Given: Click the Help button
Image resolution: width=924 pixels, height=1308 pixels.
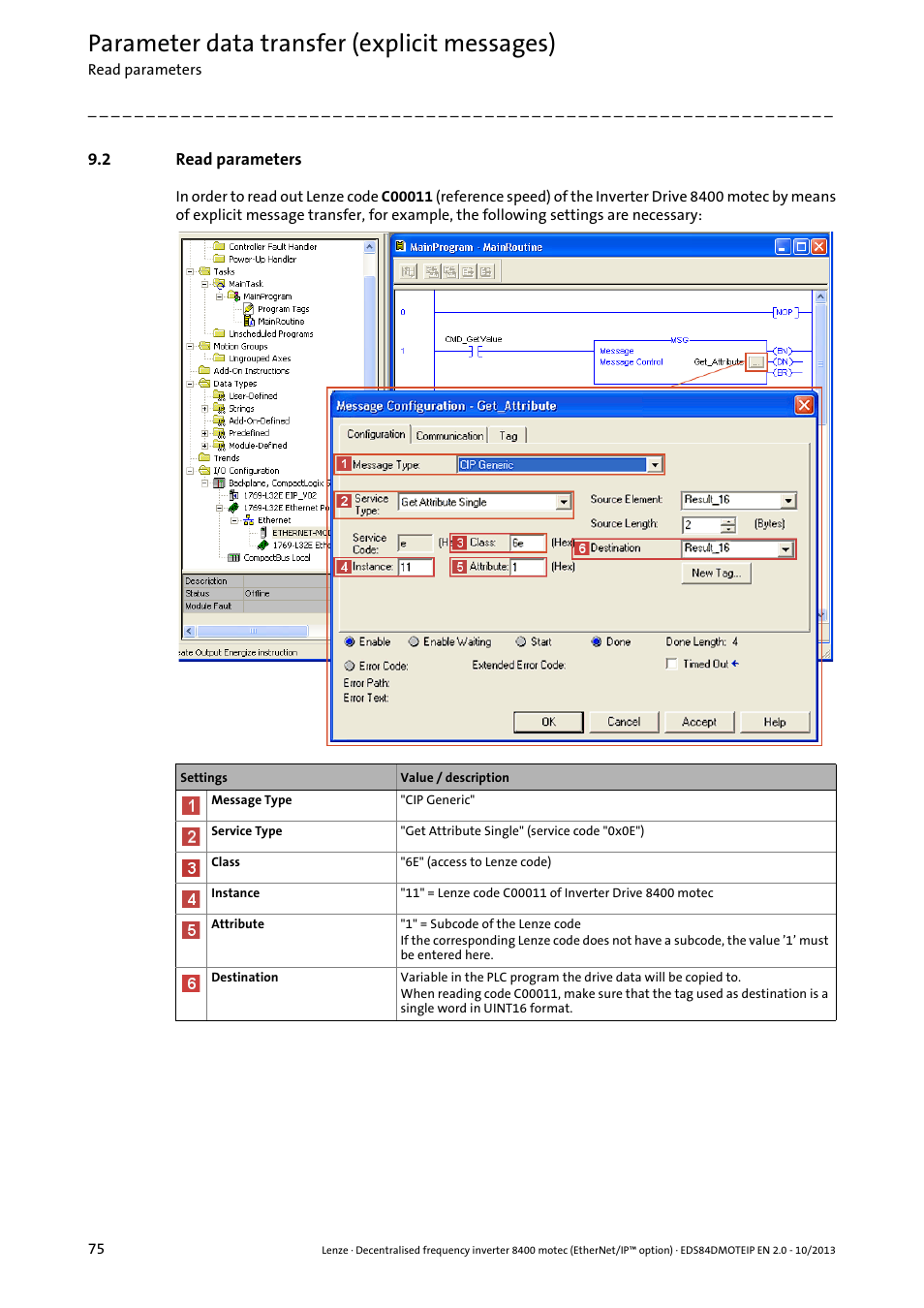Looking at the screenshot, I should (x=775, y=722).
